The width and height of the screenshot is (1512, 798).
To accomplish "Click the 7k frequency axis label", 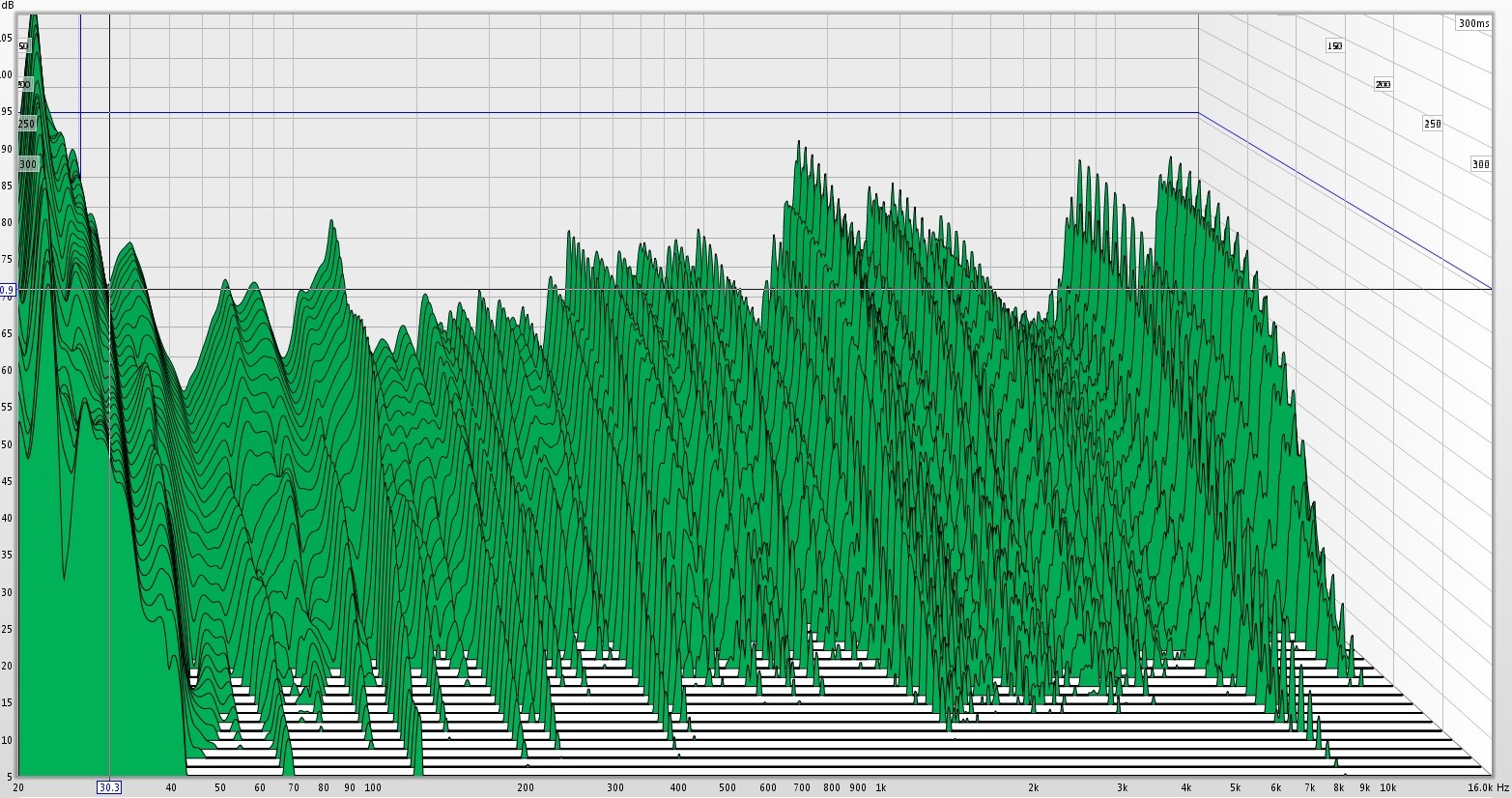I will click(x=1310, y=787).
